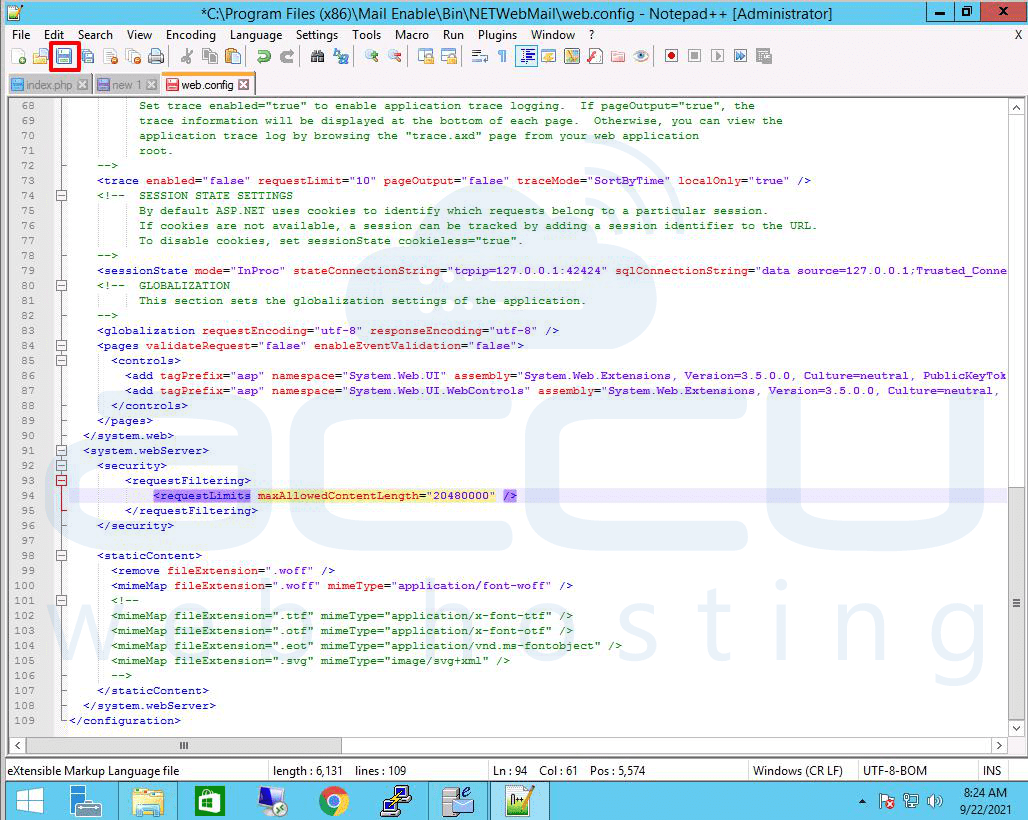Open the Function List panel
Viewport: 1028px width, 820px height.
pyautogui.click(x=595, y=56)
